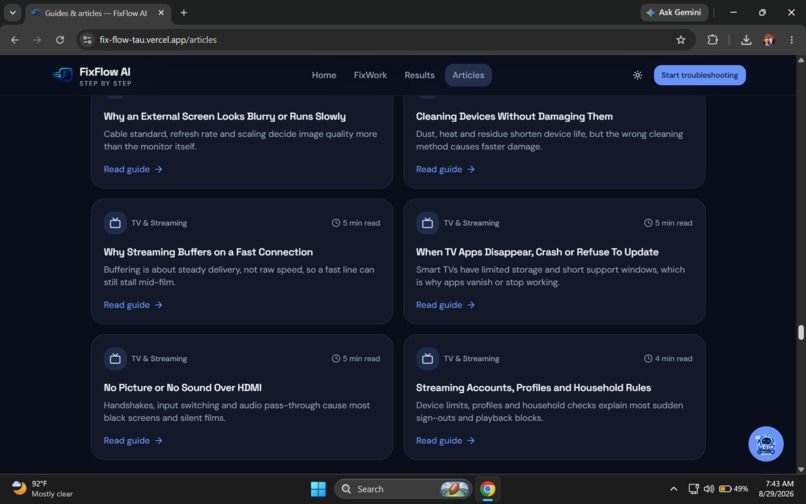Screen dimensions: 806x504
Task: Click the scrollbar down arrow
Action: 800,469
